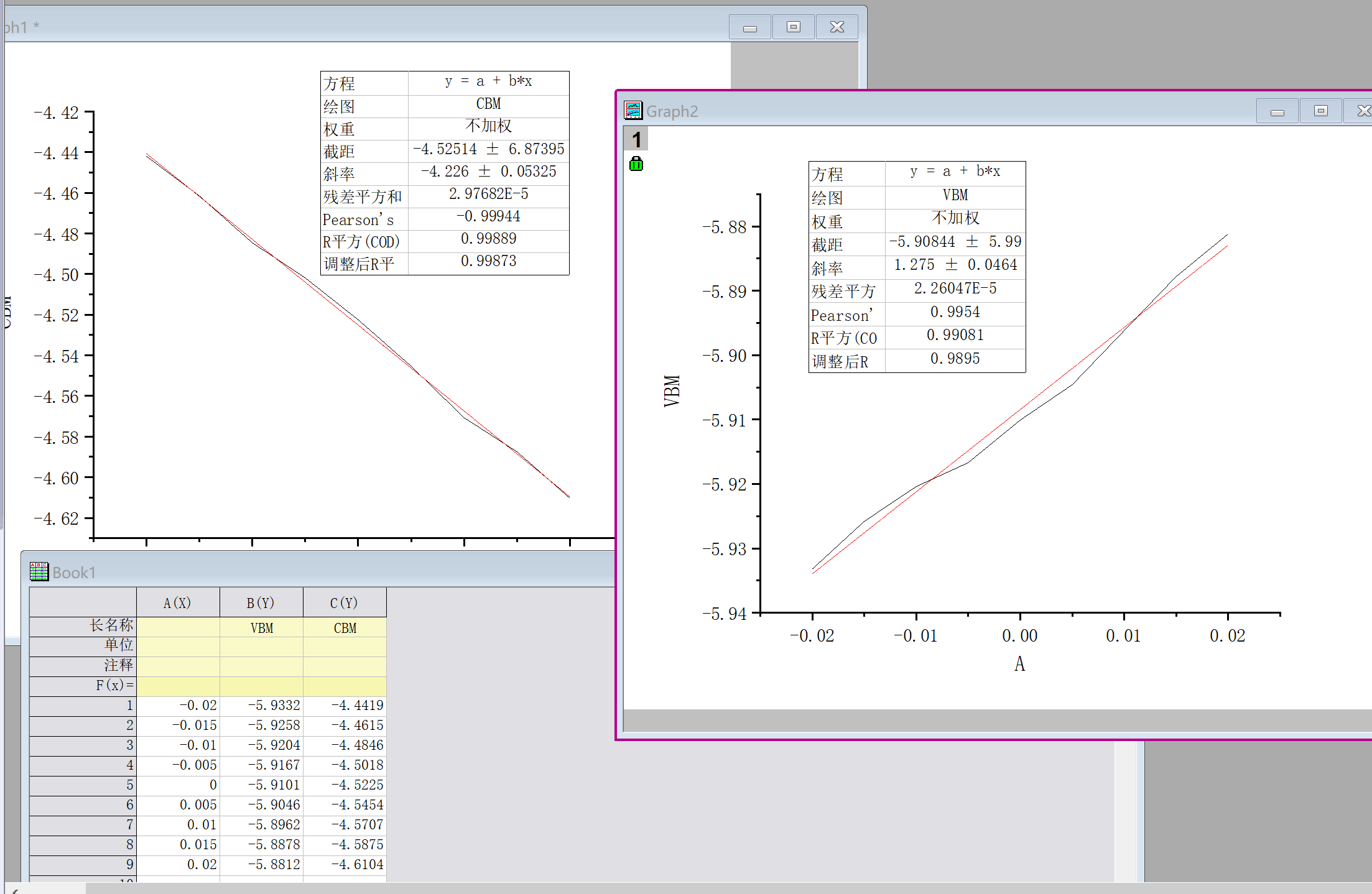The width and height of the screenshot is (1372, 894).
Task: Select column A(X) header
Action: 178,602
